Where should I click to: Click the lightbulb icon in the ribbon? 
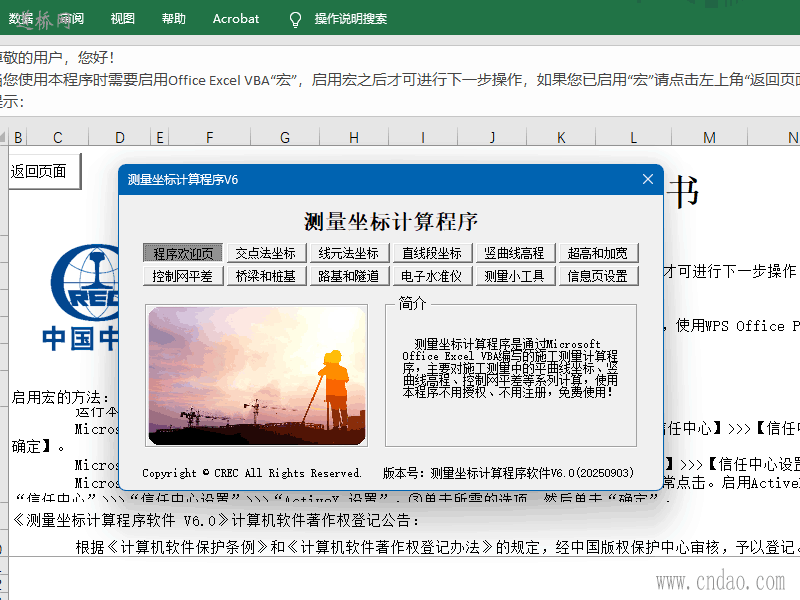coord(295,19)
